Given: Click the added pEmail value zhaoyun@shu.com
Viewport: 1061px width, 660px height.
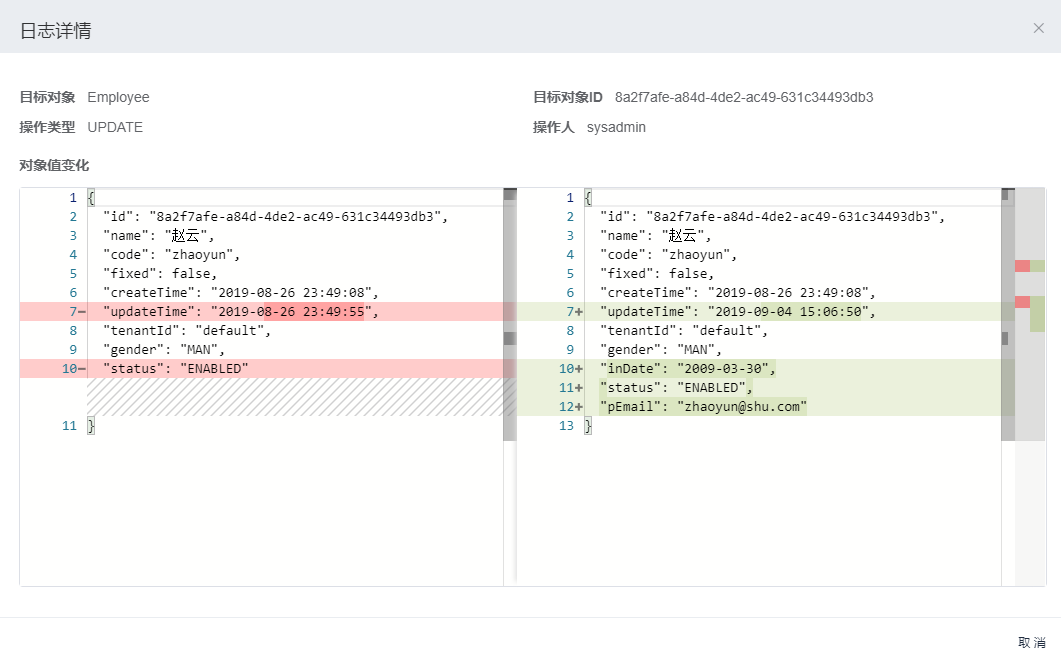Looking at the screenshot, I should tap(741, 407).
